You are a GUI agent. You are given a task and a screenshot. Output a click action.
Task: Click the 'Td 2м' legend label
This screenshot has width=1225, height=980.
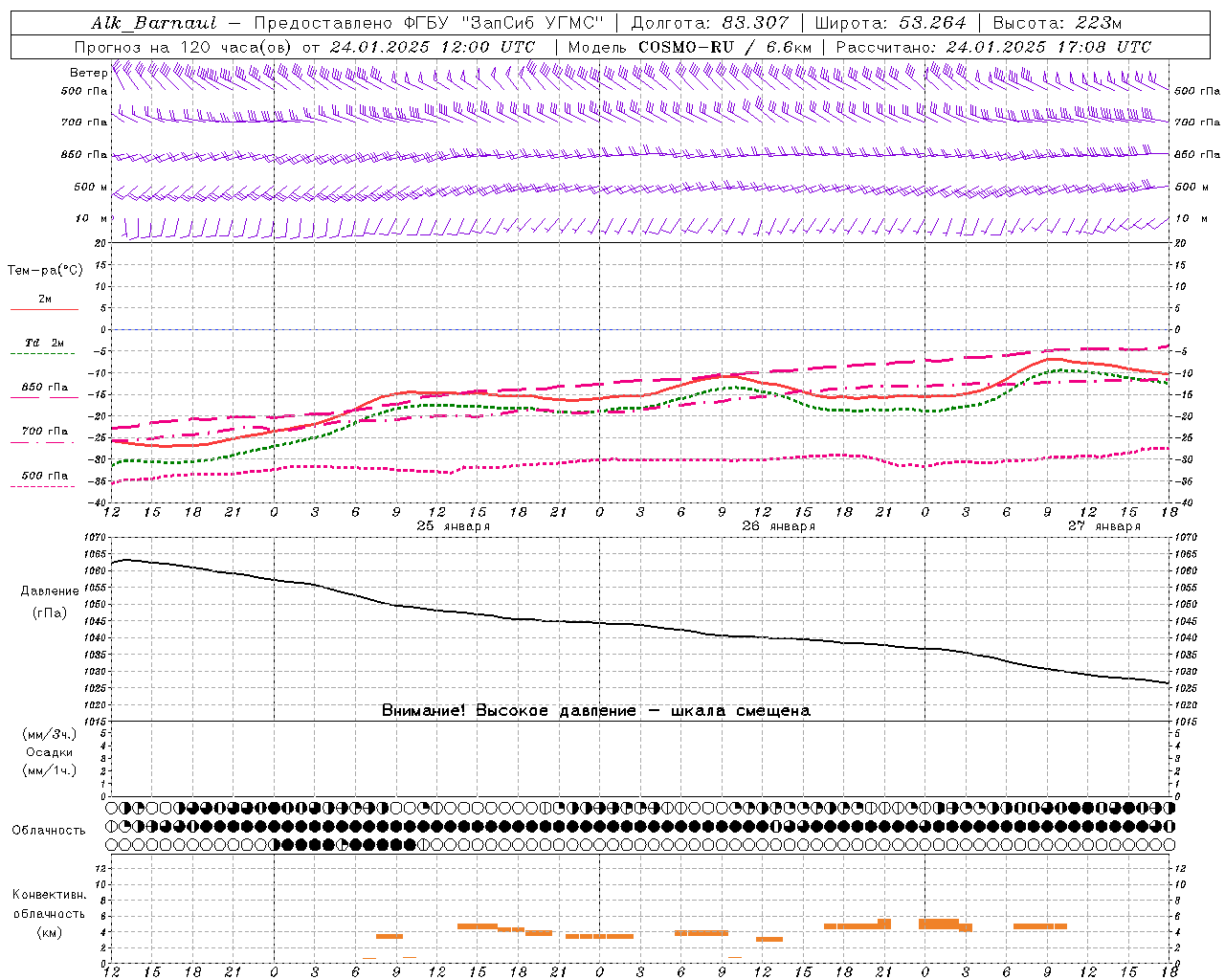click(44, 343)
